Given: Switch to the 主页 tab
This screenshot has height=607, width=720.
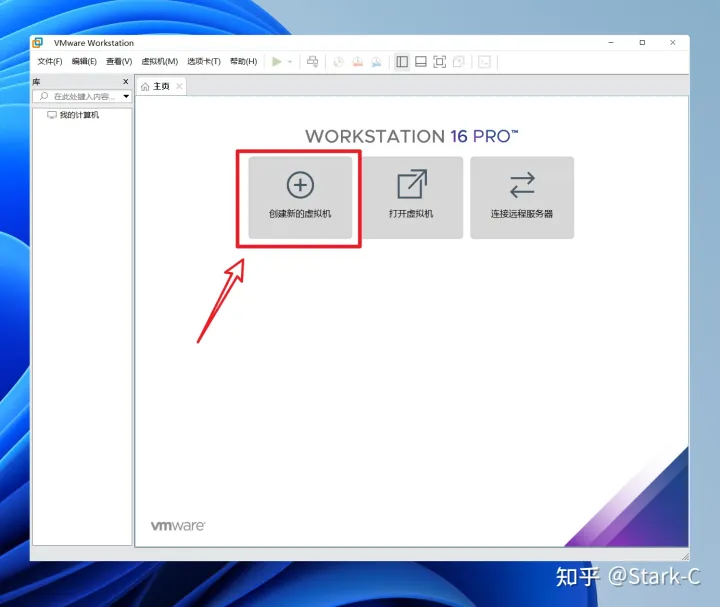Looking at the screenshot, I should (156, 87).
